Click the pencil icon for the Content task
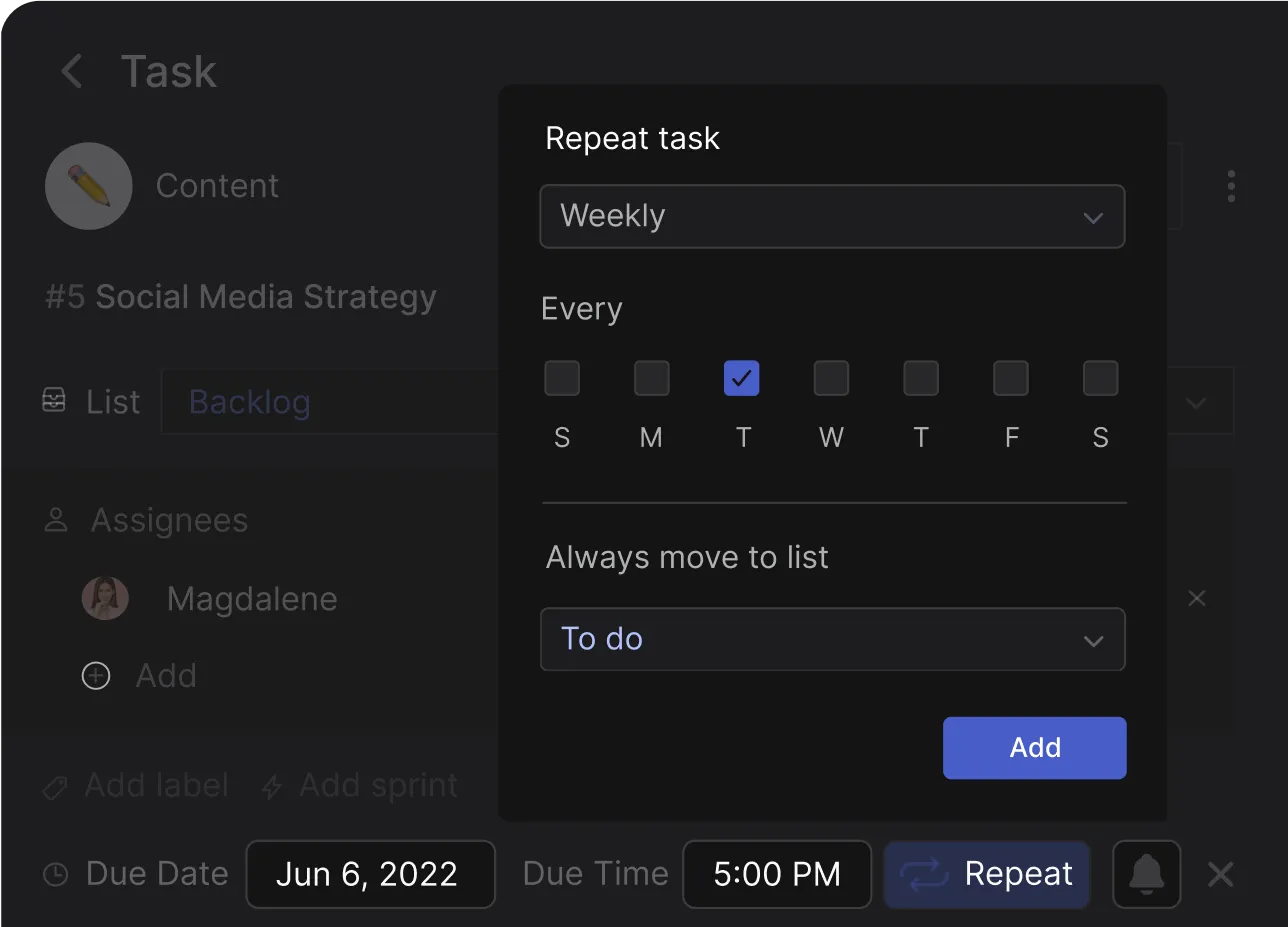The height and width of the screenshot is (927, 1288). pos(88,185)
